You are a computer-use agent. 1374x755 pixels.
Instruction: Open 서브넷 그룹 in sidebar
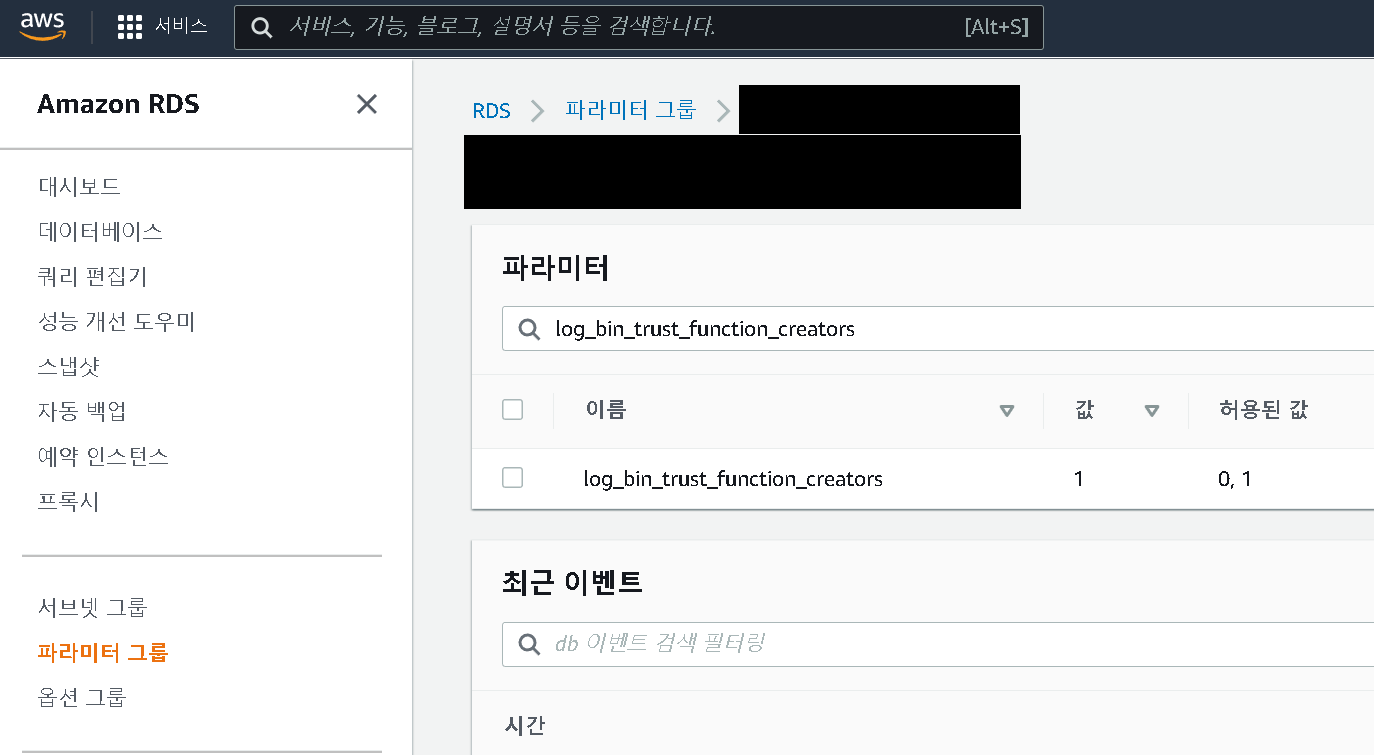coord(92,607)
